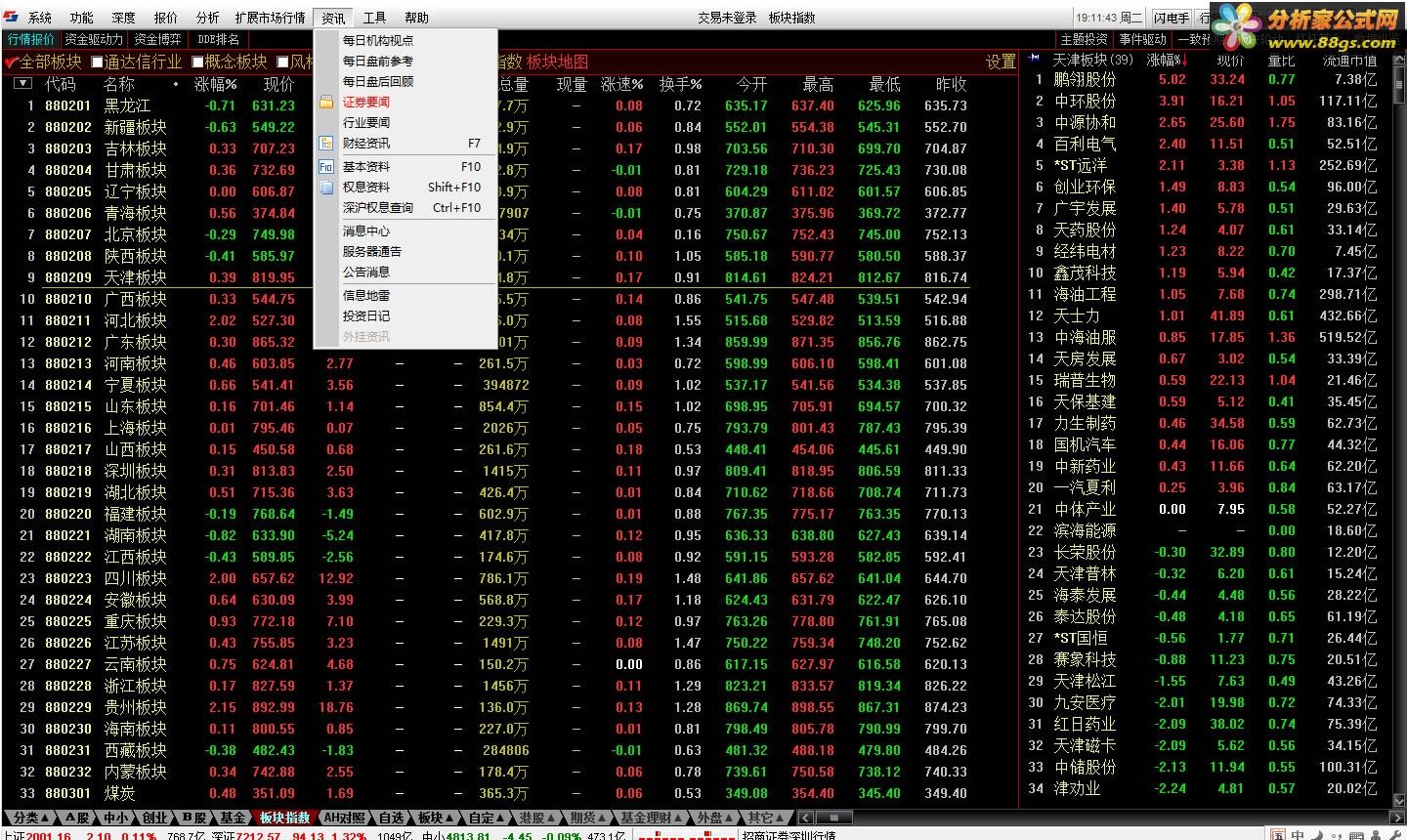Click the dot marker column header next to 名称

click(176, 85)
